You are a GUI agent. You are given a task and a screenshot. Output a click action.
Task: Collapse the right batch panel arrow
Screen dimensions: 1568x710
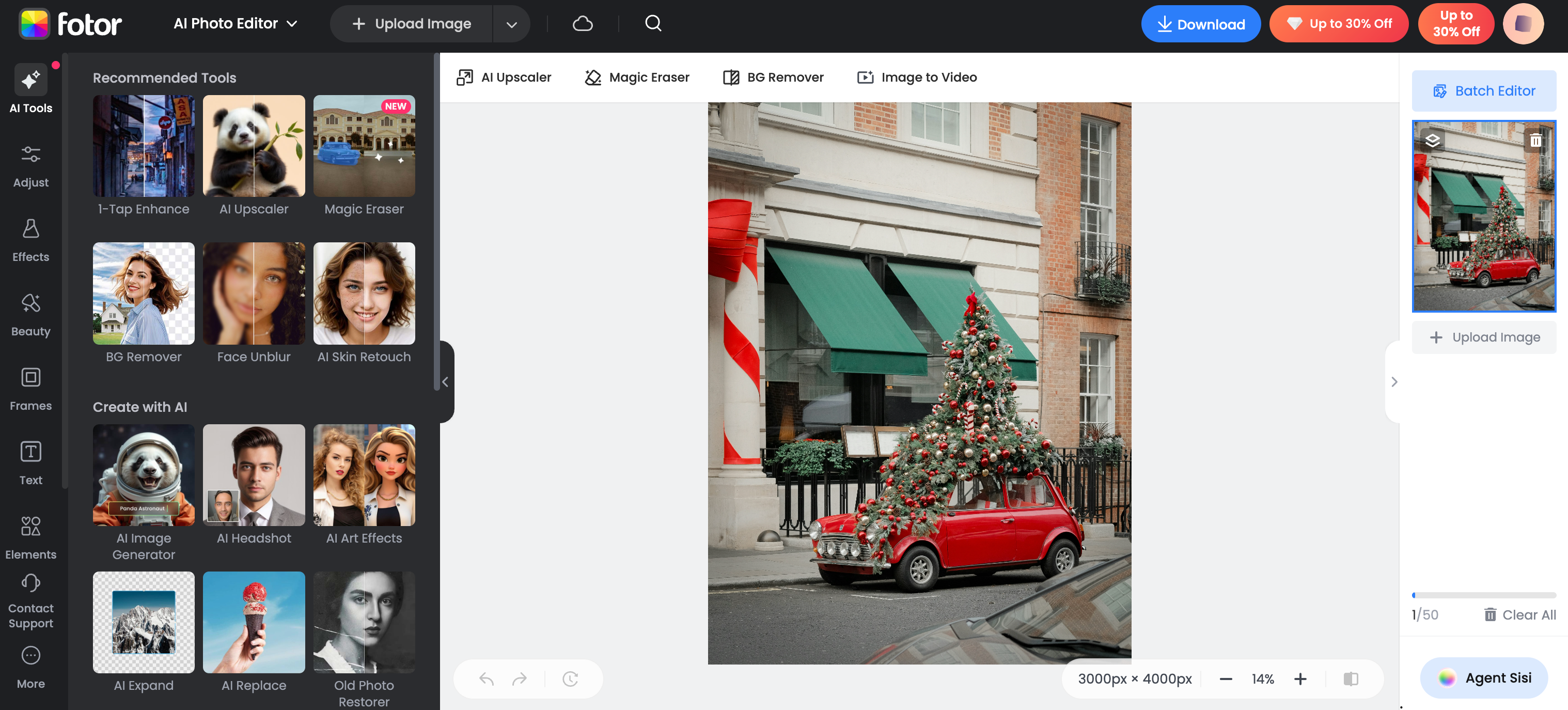[1394, 382]
